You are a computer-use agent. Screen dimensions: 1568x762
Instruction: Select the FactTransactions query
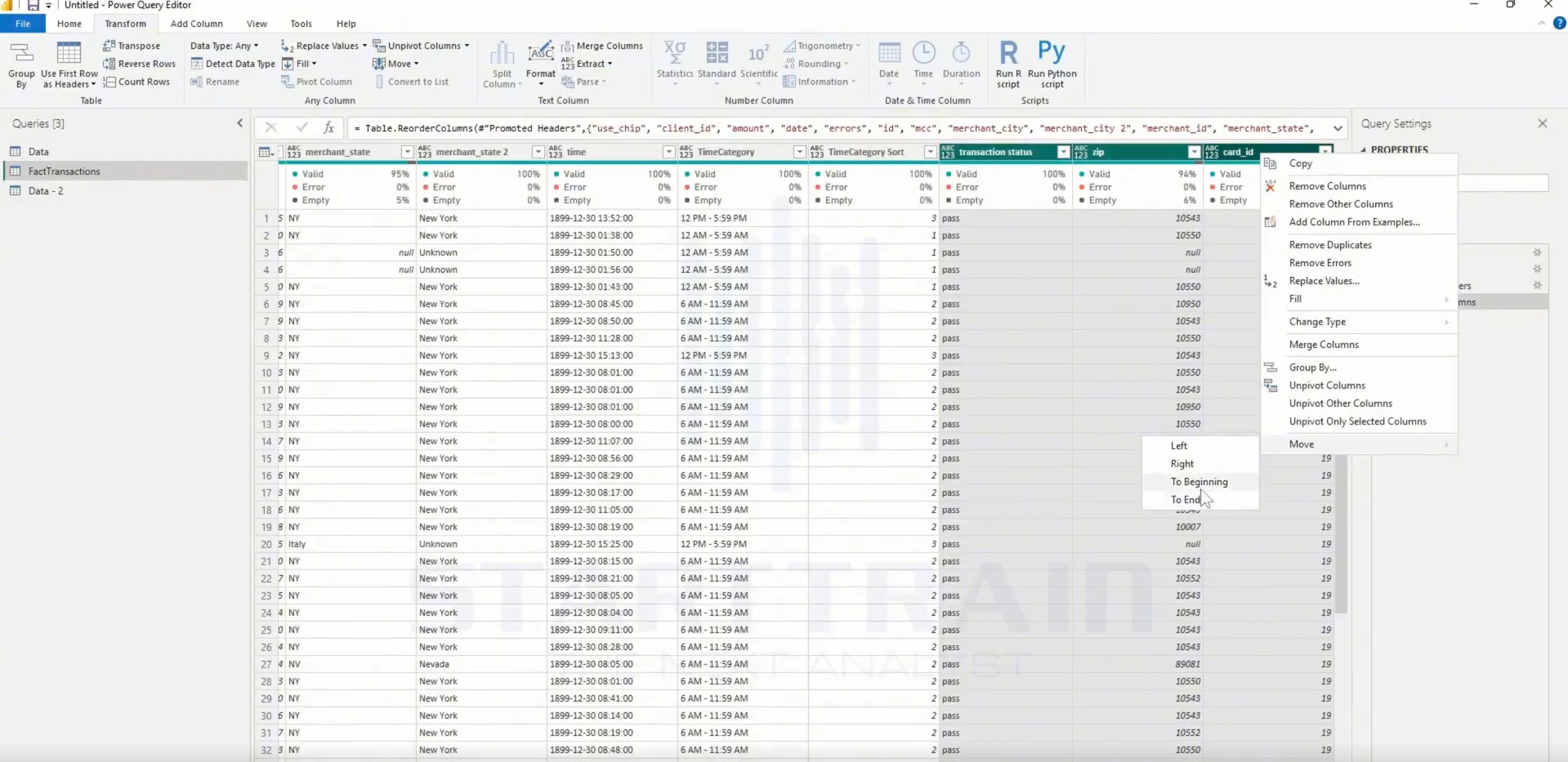[126, 172]
